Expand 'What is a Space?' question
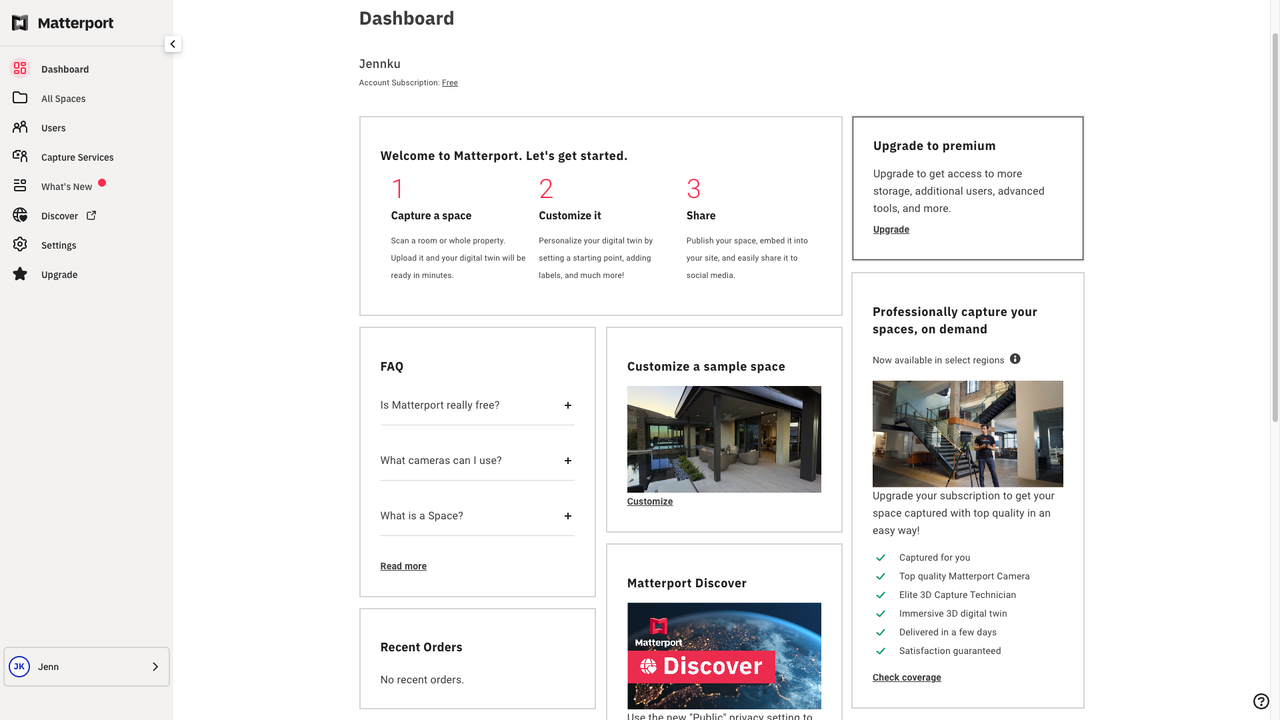Screen dimensions: 1280x720 coord(567,516)
